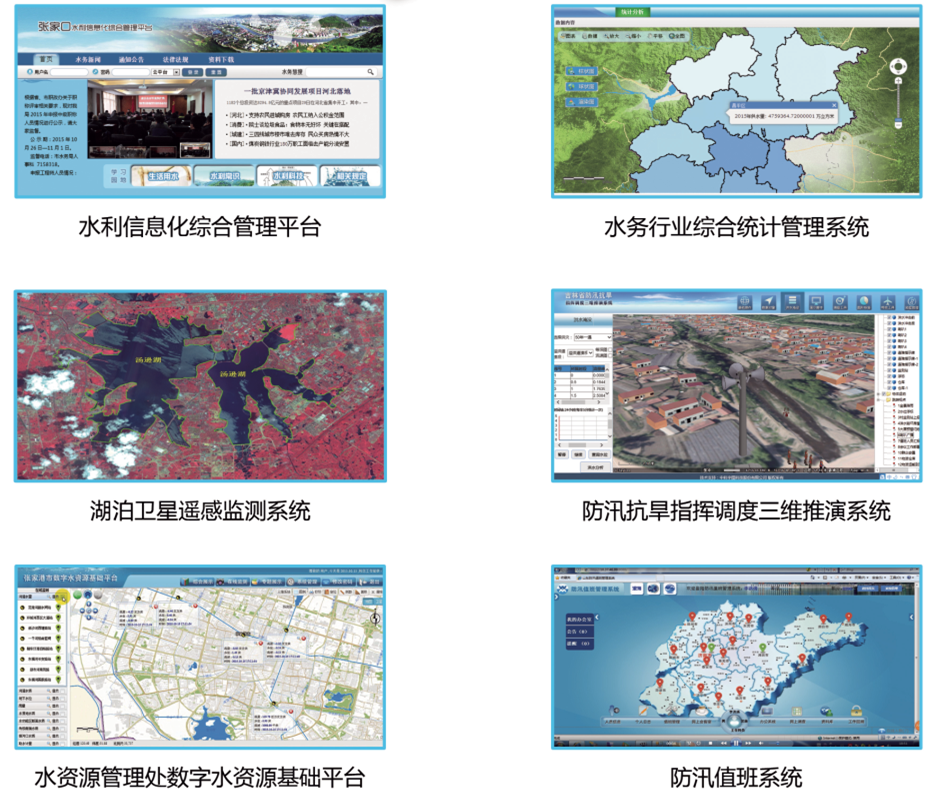Viewport: 938px width, 808px height.
Task: Switch to the 统计分析 tab
Action: pos(632,12)
